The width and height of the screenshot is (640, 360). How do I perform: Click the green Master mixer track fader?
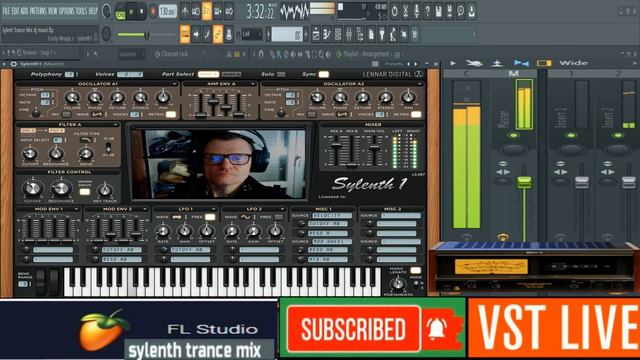point(524,182)
